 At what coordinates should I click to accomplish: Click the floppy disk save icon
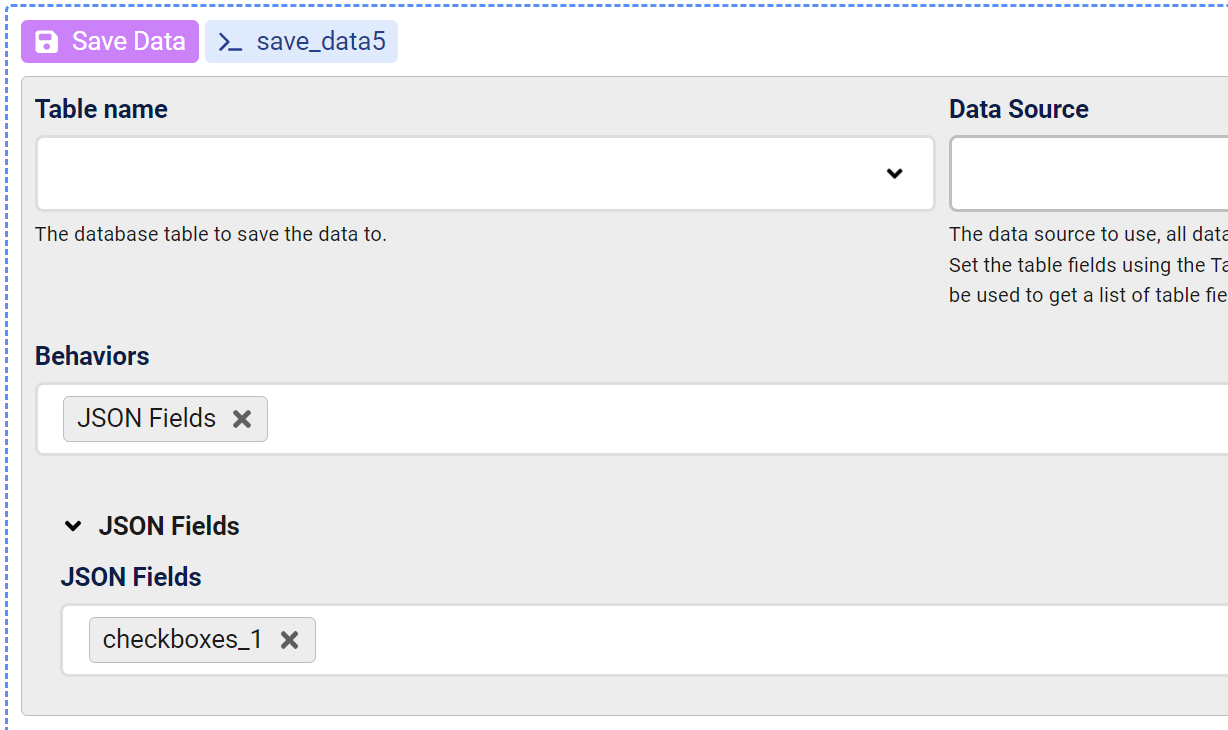pos(46,42)
